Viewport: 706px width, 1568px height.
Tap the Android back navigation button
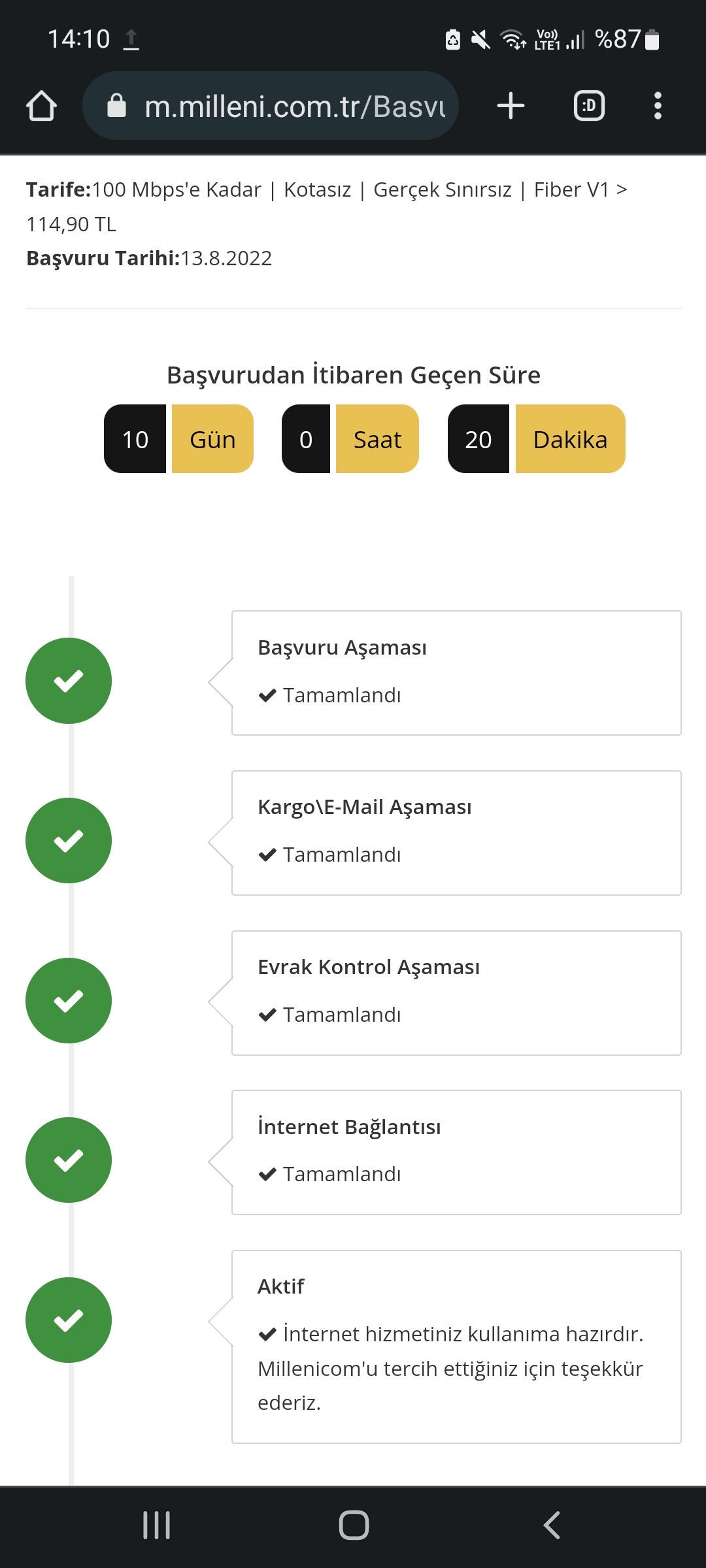pos(552,1526)
